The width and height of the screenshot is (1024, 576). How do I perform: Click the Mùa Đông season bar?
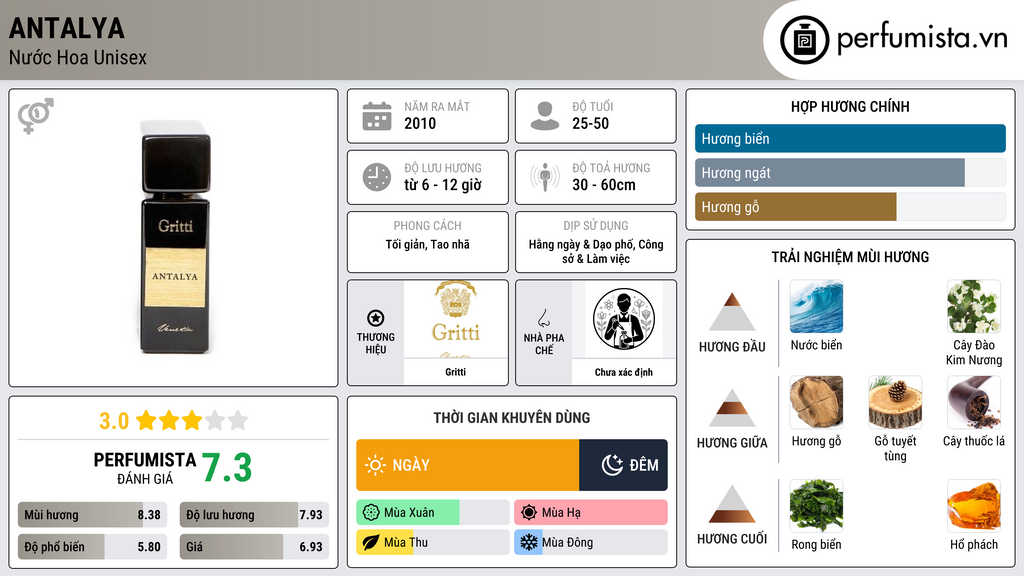point(591,542)
